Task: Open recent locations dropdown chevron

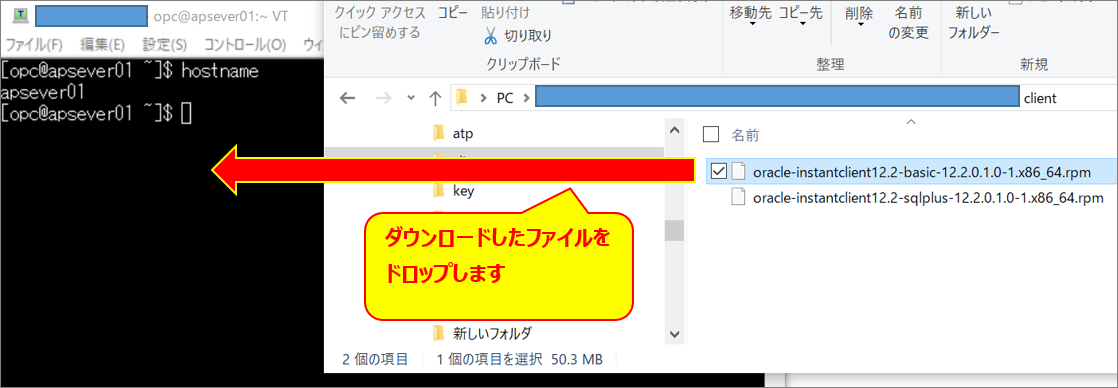Action: click(409, 98)
